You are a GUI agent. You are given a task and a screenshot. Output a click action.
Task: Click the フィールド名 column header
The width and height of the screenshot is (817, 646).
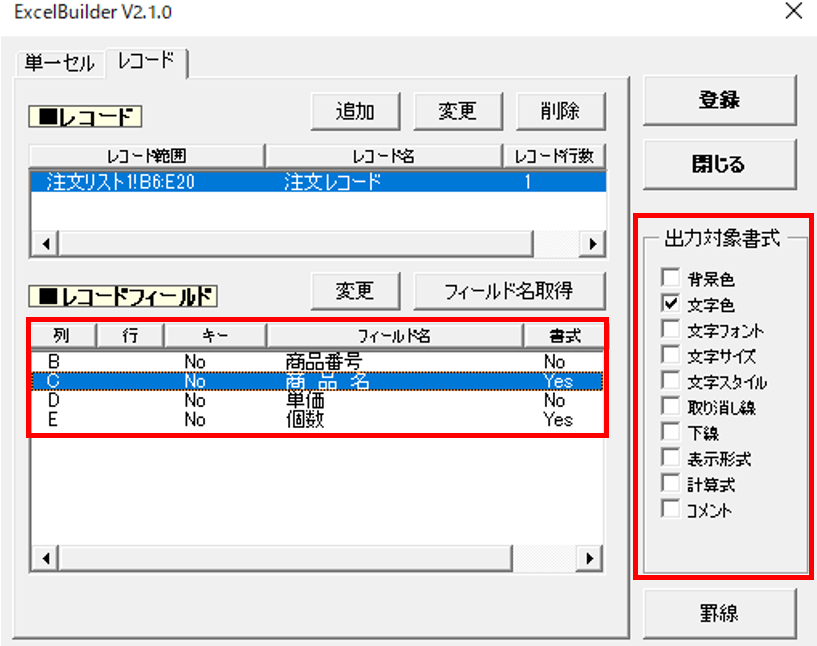pyautogui.click(x=394, y=336)
